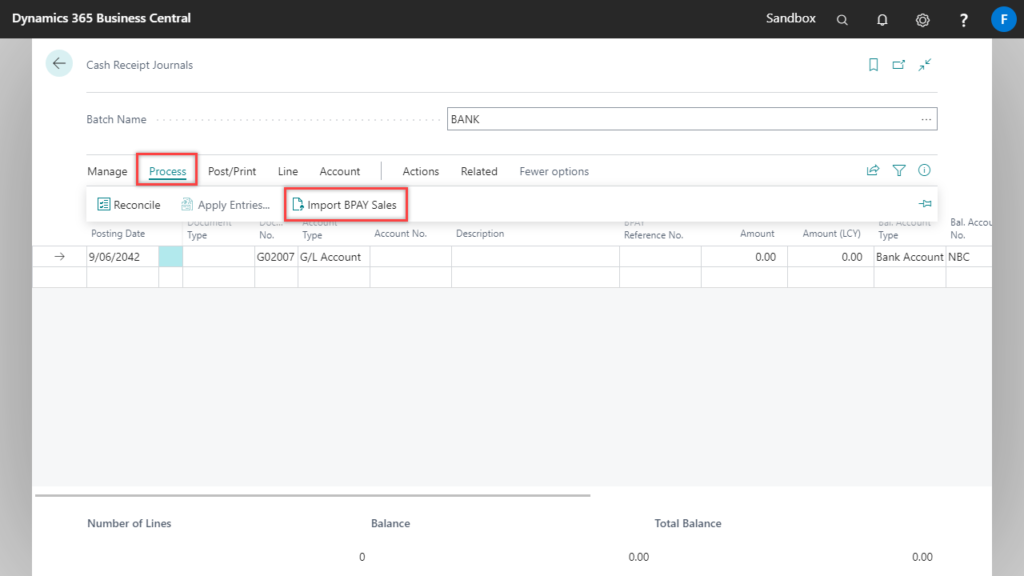Open the Actions menu
Screen dimensions: 1024x576
pos(420,171)
